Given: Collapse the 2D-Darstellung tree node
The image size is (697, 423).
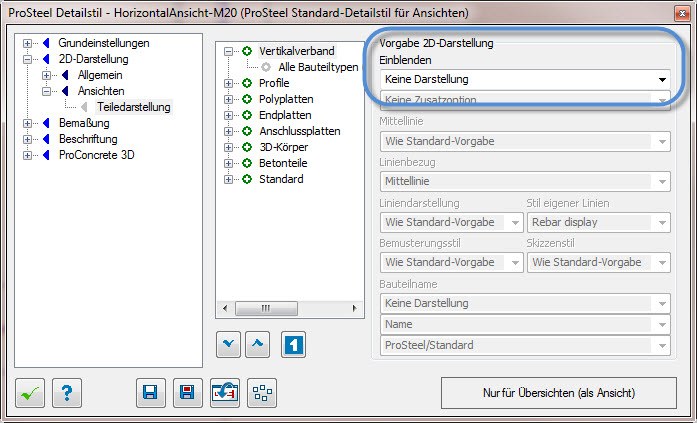Looking at the screenshot, I should 28,59.
